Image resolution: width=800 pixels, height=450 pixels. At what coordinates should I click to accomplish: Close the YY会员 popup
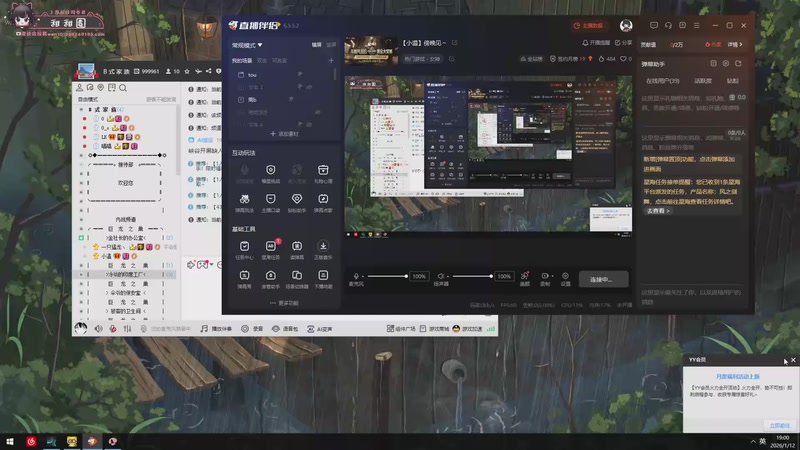pos(793,360)
